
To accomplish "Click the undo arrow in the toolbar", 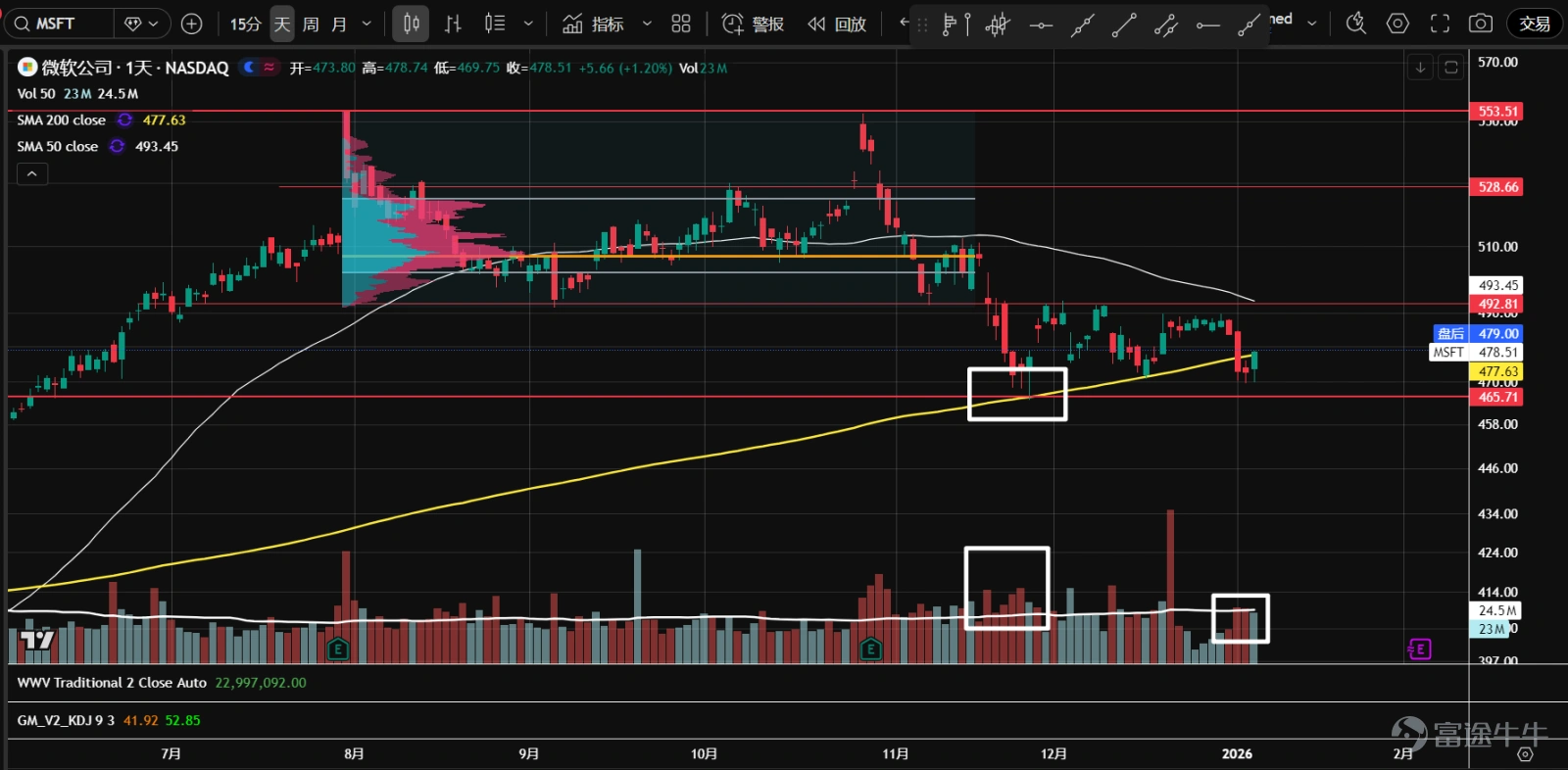I will [x=904, y=22].
